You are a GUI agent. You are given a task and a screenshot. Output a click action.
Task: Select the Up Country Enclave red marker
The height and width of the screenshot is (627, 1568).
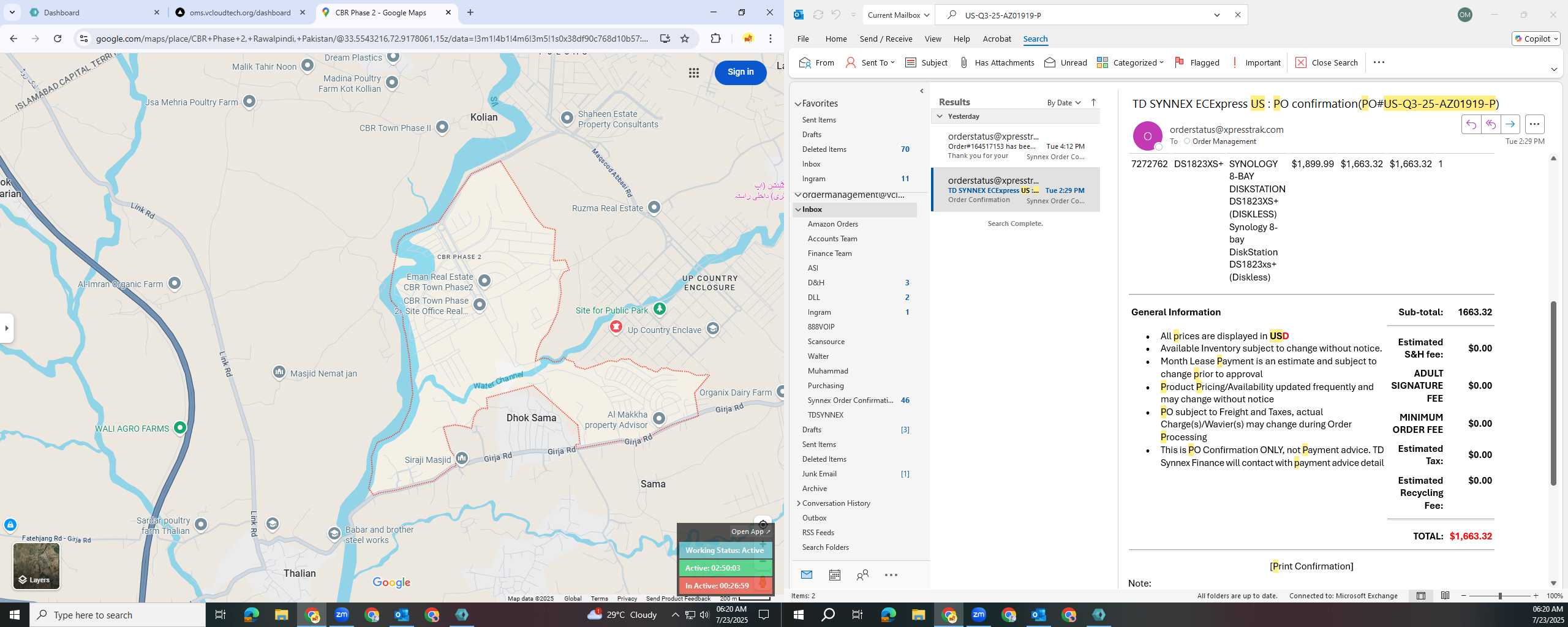point(616,327)
